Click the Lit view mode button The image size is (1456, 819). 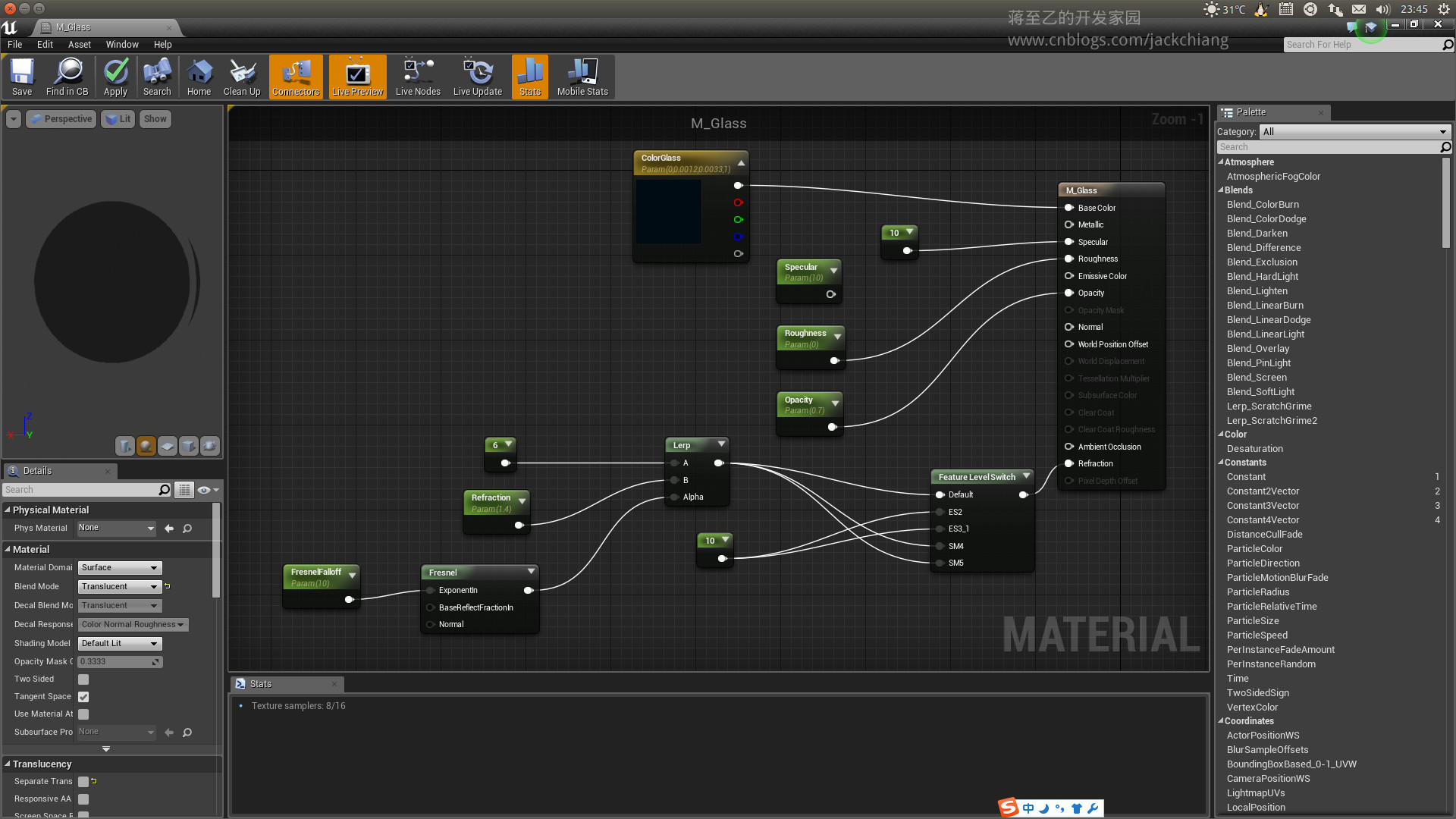(118, 119)
